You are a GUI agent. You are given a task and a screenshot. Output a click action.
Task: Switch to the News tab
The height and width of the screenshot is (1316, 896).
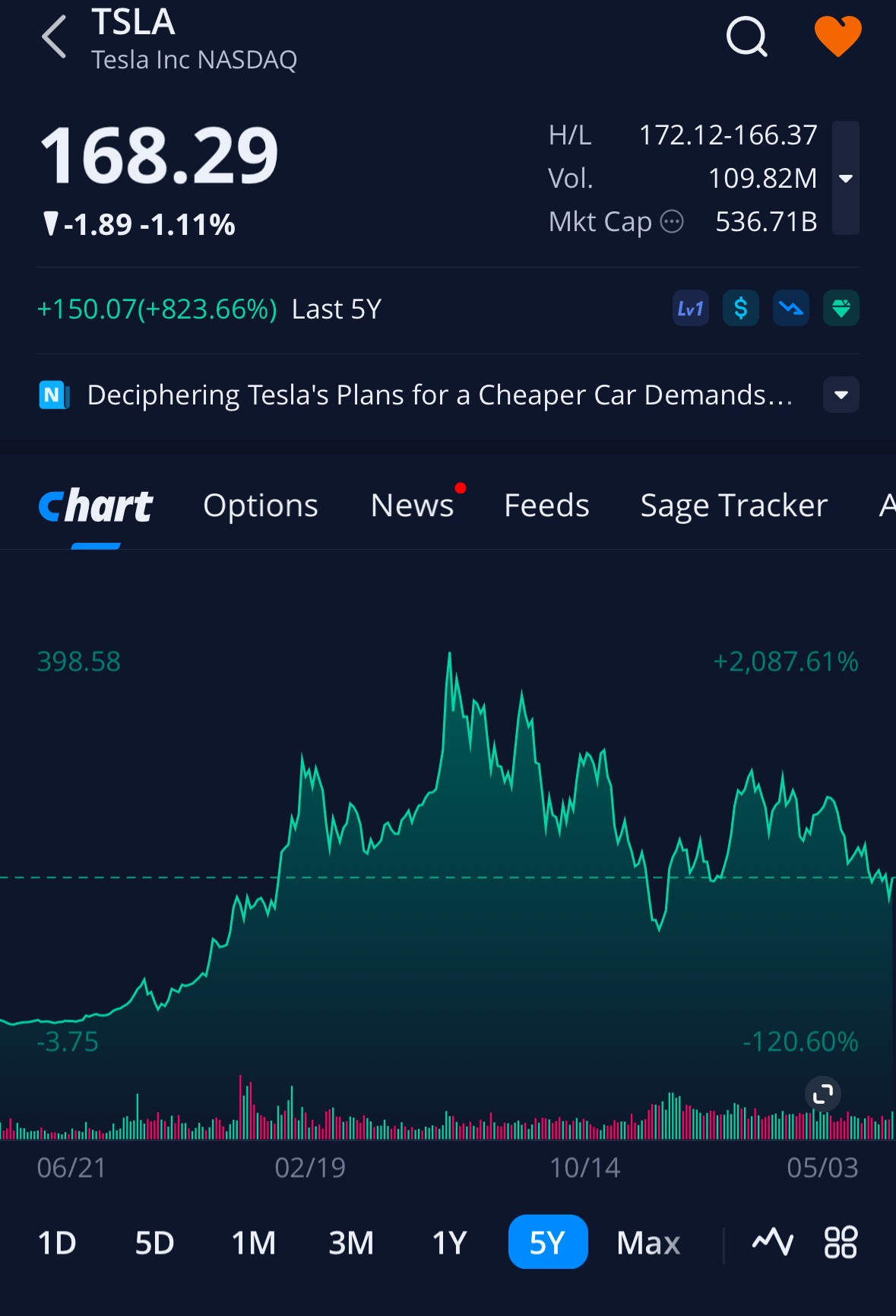point(413,506)
